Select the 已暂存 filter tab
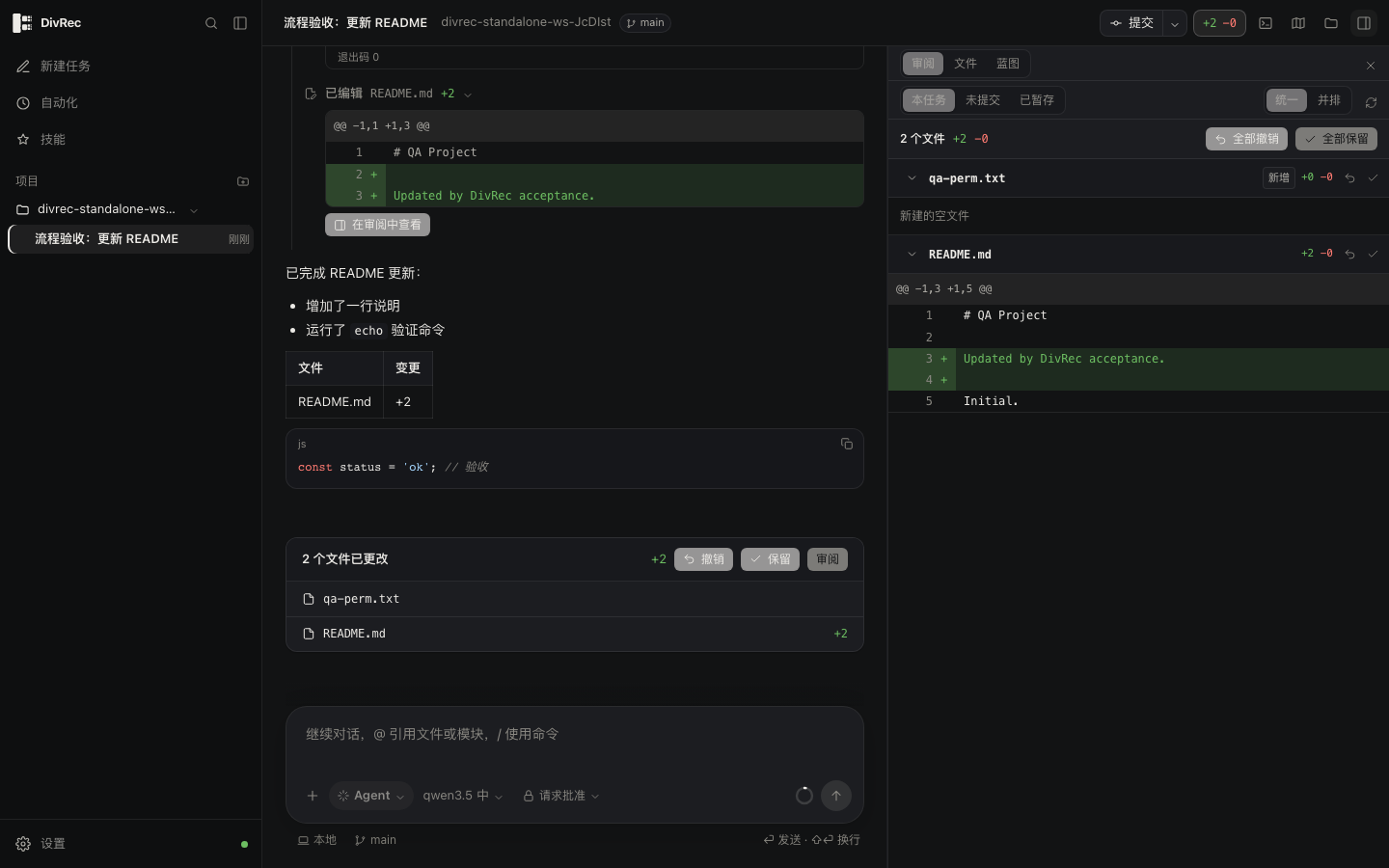 (1037, 100)
